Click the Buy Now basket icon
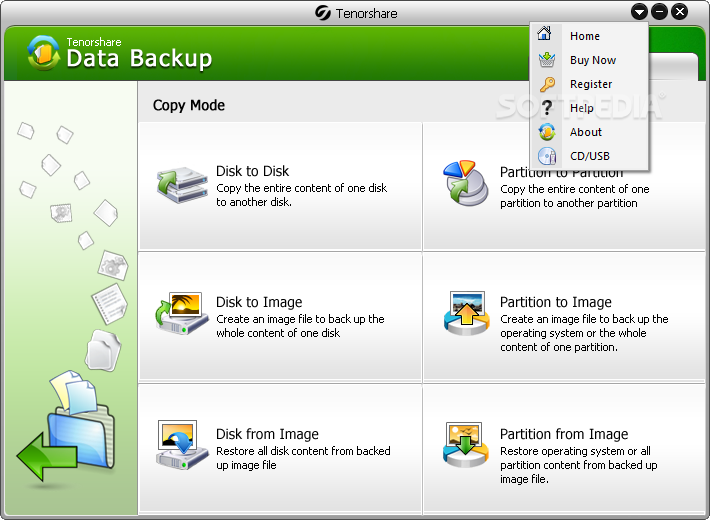This screenshot has width=710, height=520. [547, 59]
